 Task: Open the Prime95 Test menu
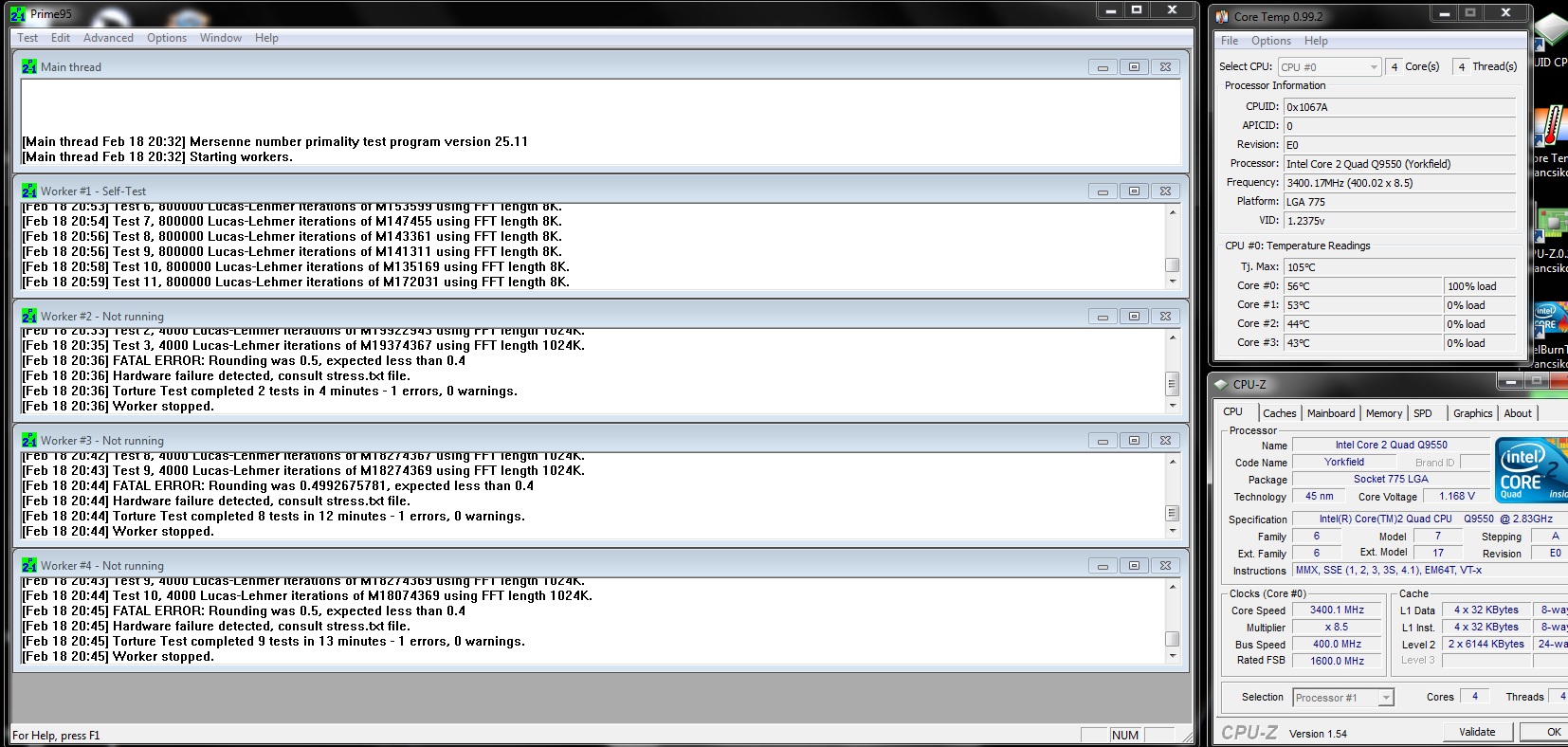click(x=27, y=38)
